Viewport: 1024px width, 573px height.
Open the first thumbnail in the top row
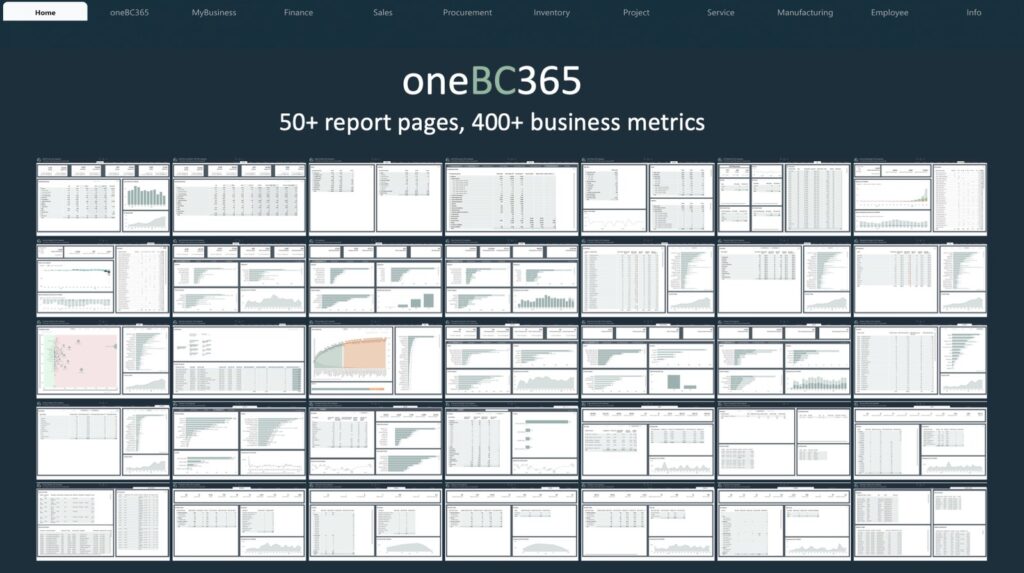pos(103,197)
